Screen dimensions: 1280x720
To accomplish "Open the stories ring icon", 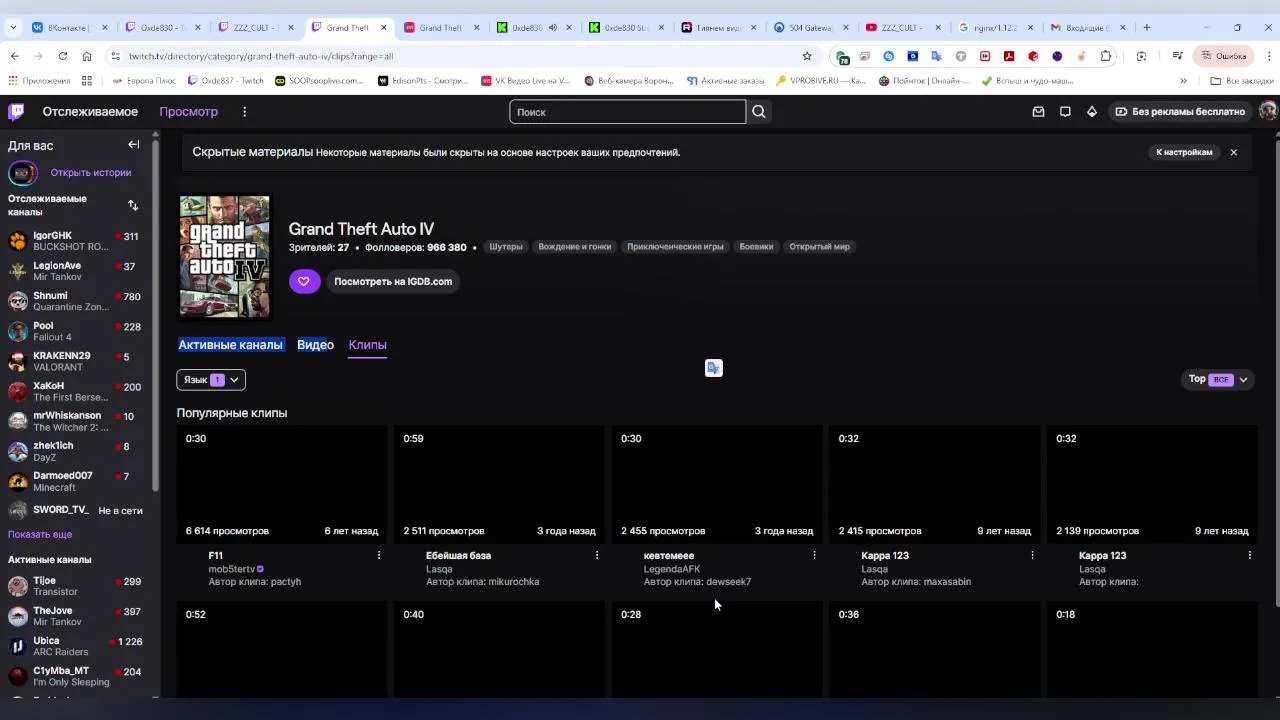I will tap(22, 173).
